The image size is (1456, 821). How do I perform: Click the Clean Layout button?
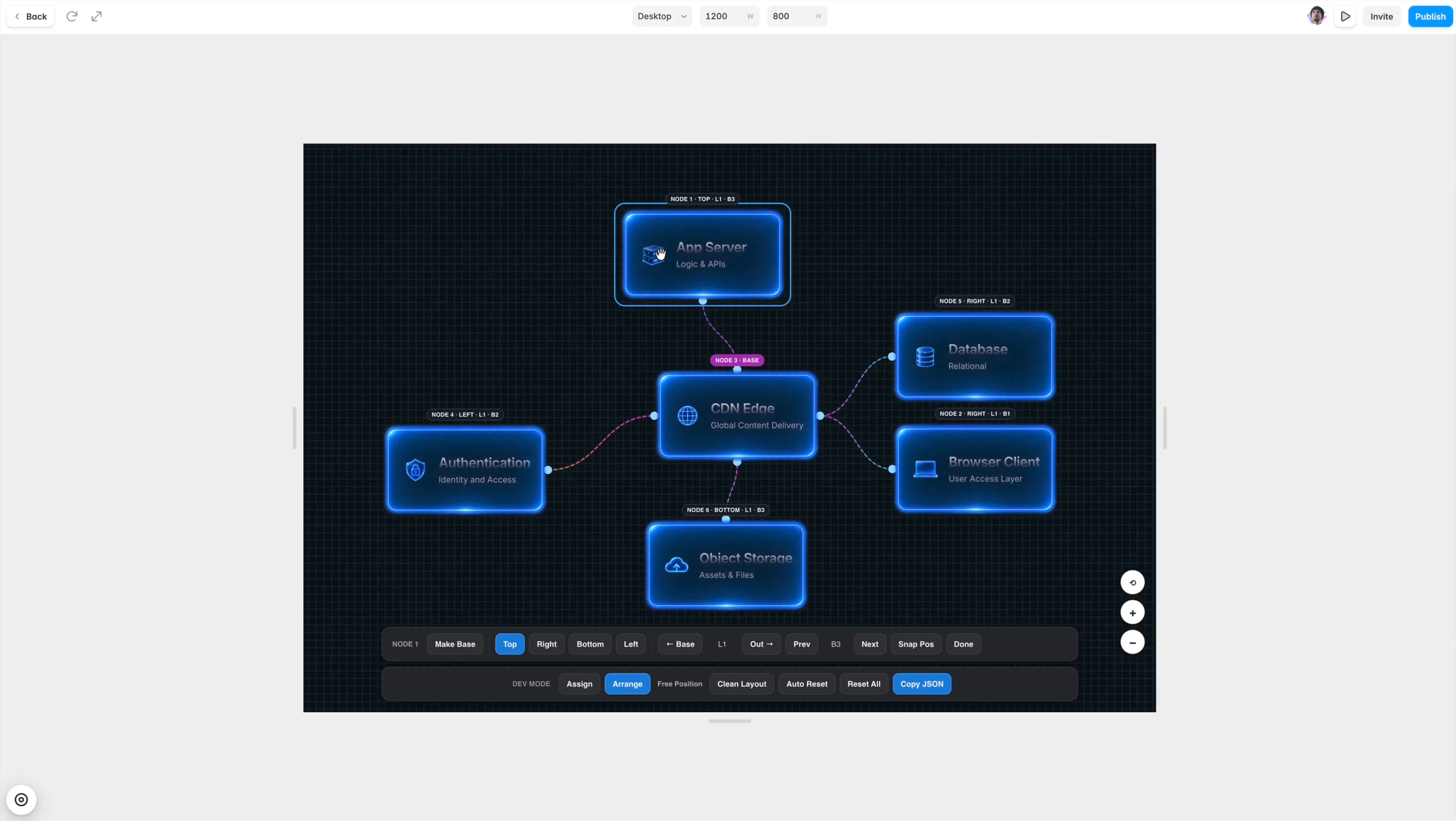(742, 684)
